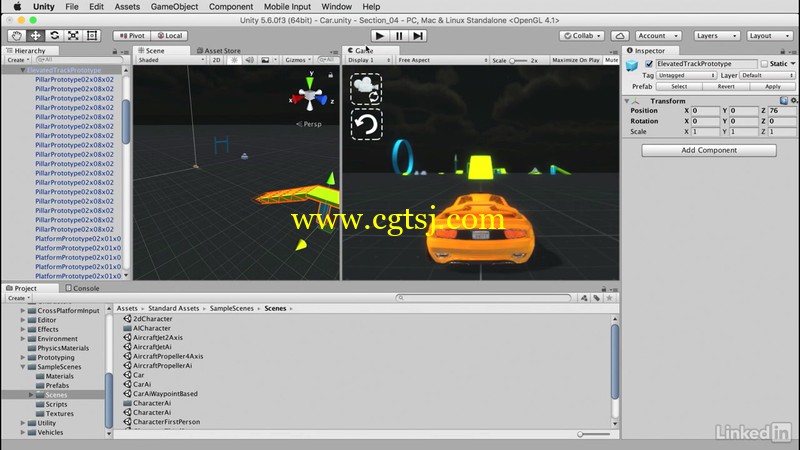Toggle Local/Global handle rotation

(170, 36)
